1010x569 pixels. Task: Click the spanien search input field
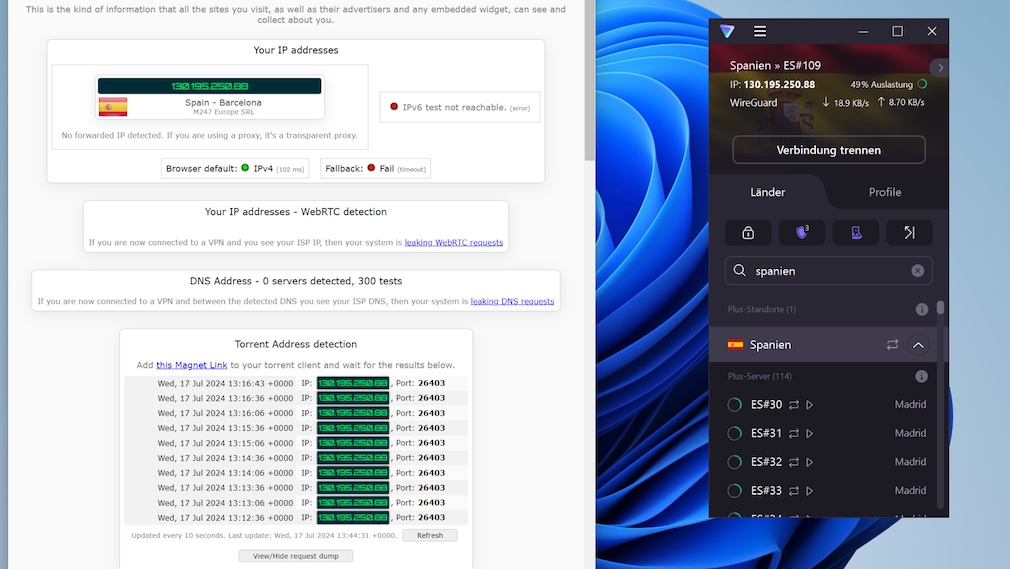[x=828, y=271]
